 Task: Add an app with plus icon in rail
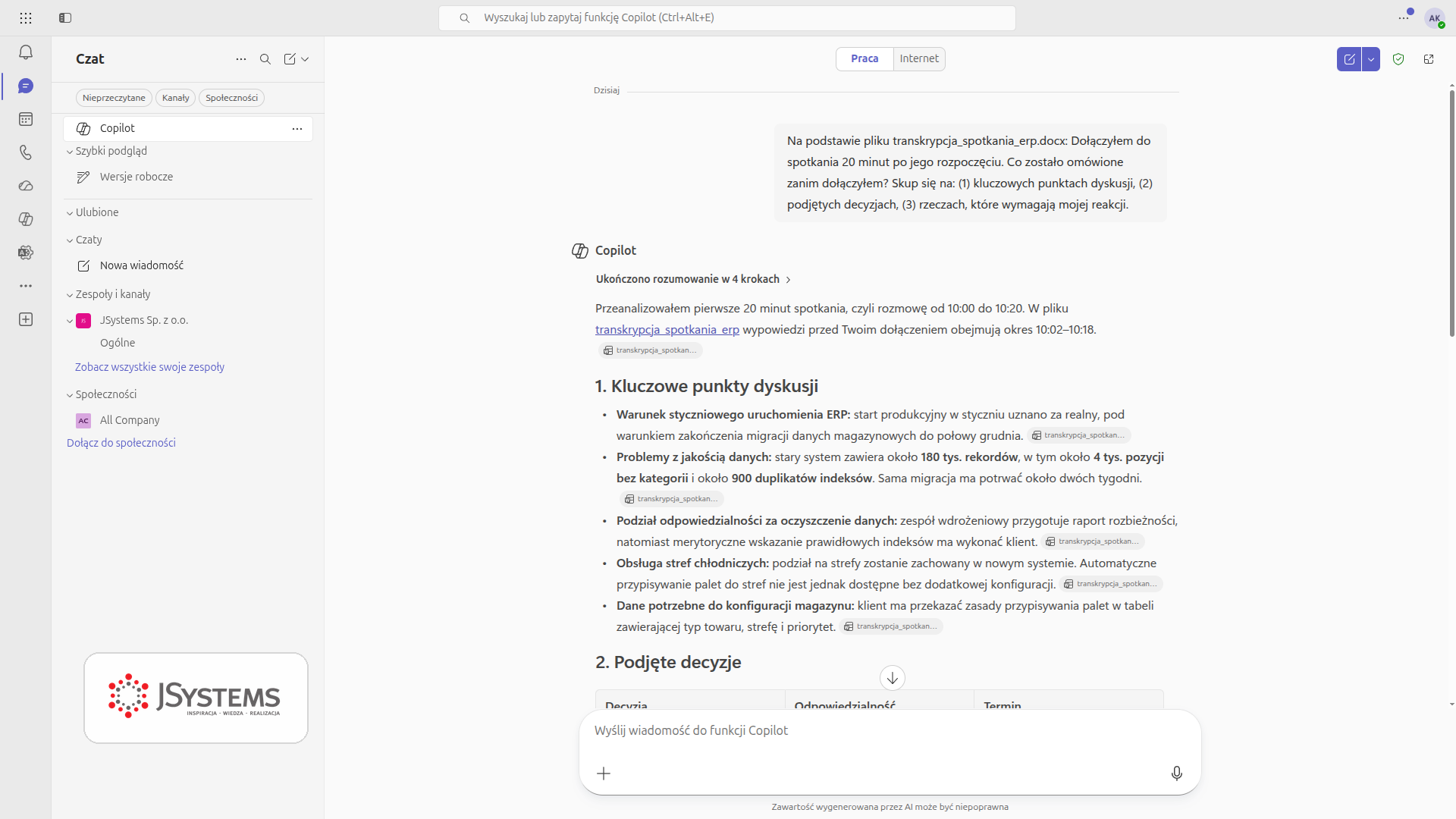26,319
